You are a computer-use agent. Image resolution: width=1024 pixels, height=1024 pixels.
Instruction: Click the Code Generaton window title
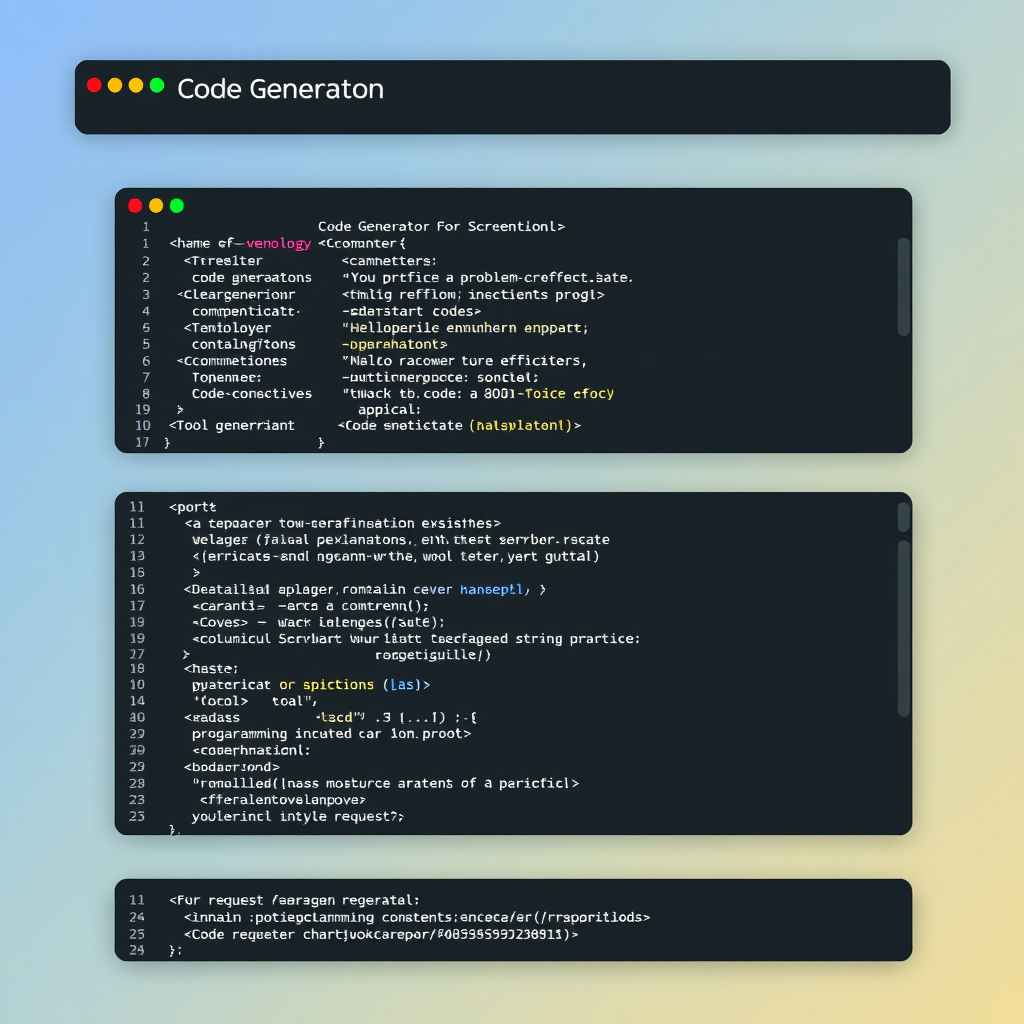pos(280,89)
